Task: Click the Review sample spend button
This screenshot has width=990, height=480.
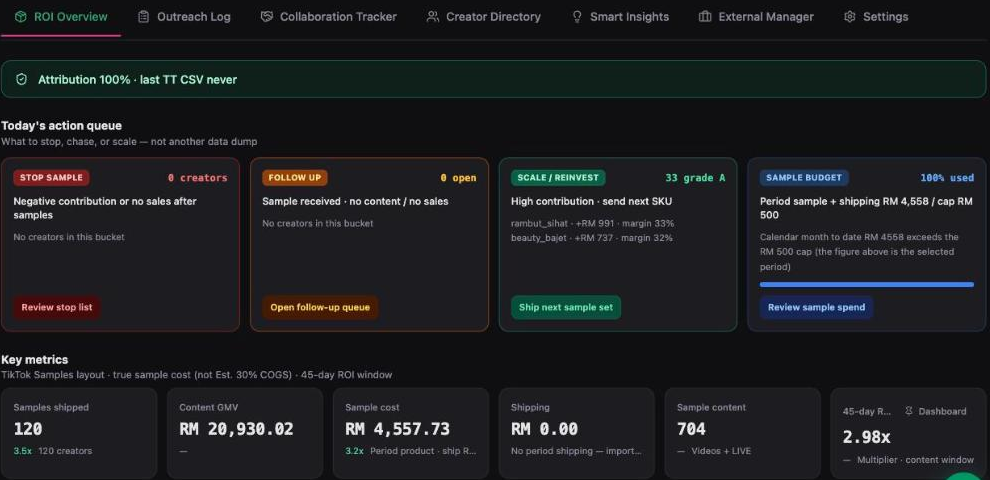Action: 816,308
